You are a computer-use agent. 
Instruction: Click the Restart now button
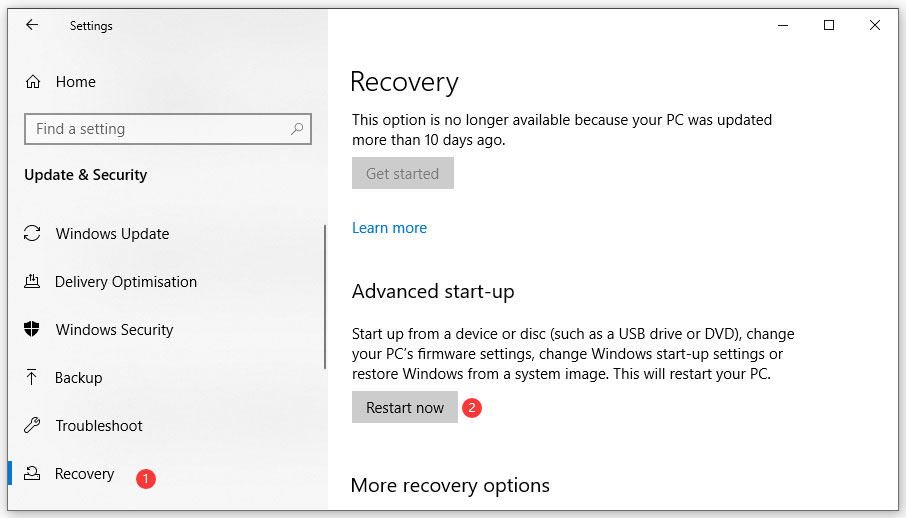[x=404, y=407]
